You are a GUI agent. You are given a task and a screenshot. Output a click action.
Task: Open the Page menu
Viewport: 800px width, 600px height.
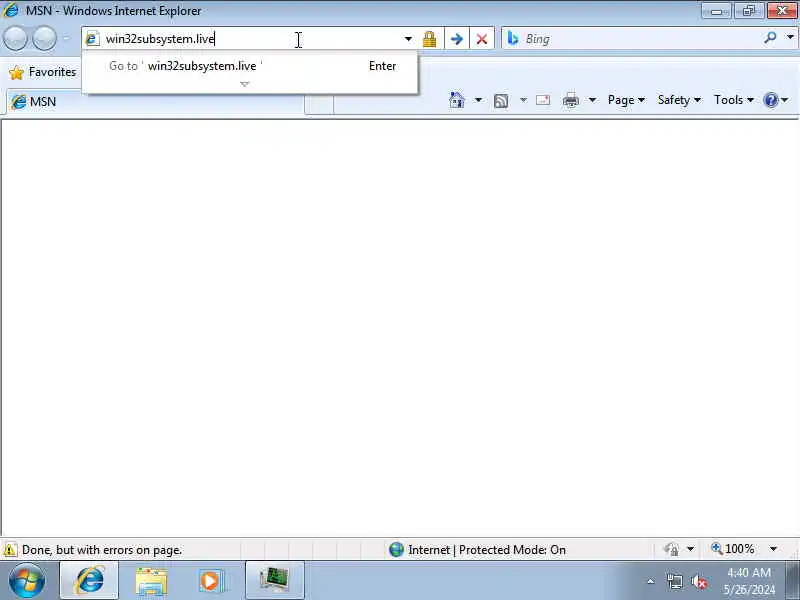(x=626, y=100)
